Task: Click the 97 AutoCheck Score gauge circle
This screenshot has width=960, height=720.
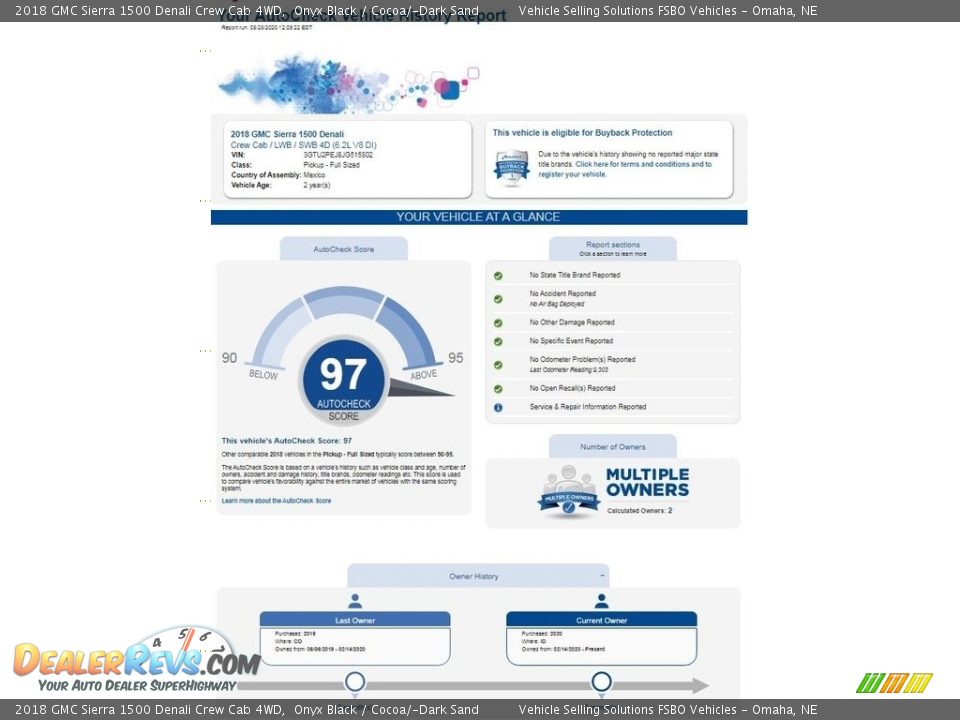Action: [343, 380]
